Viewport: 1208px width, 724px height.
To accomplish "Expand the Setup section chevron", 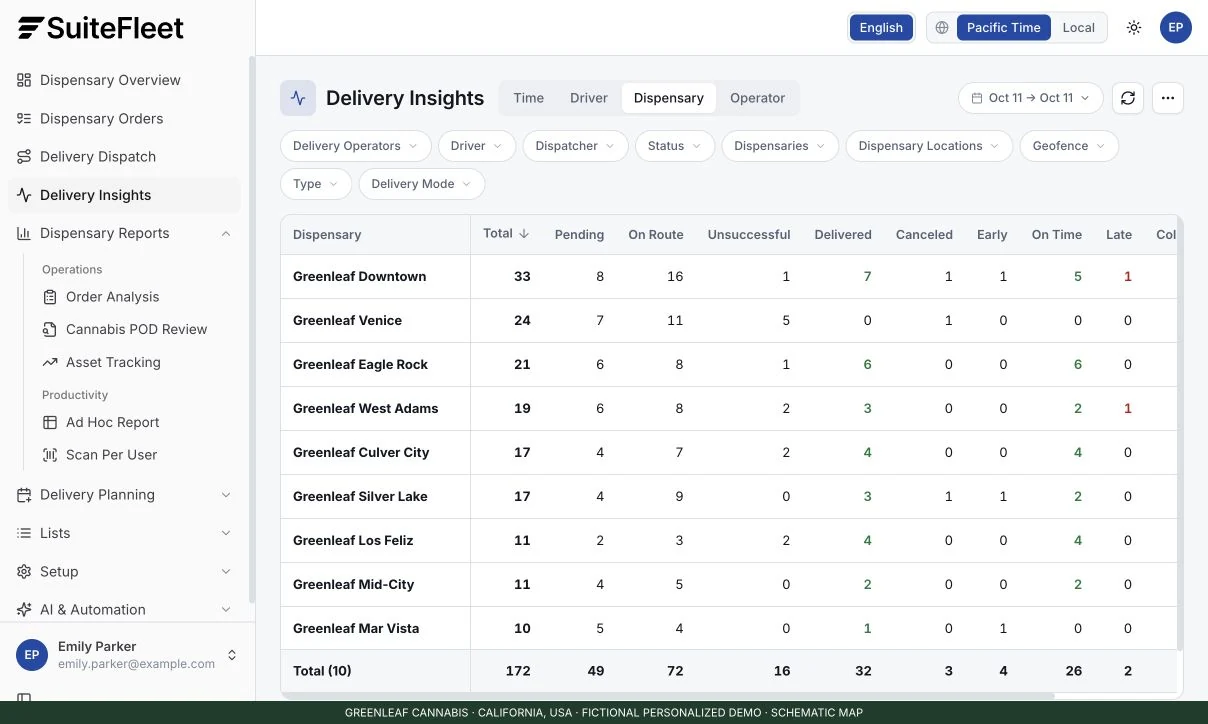I will point(226,571).
